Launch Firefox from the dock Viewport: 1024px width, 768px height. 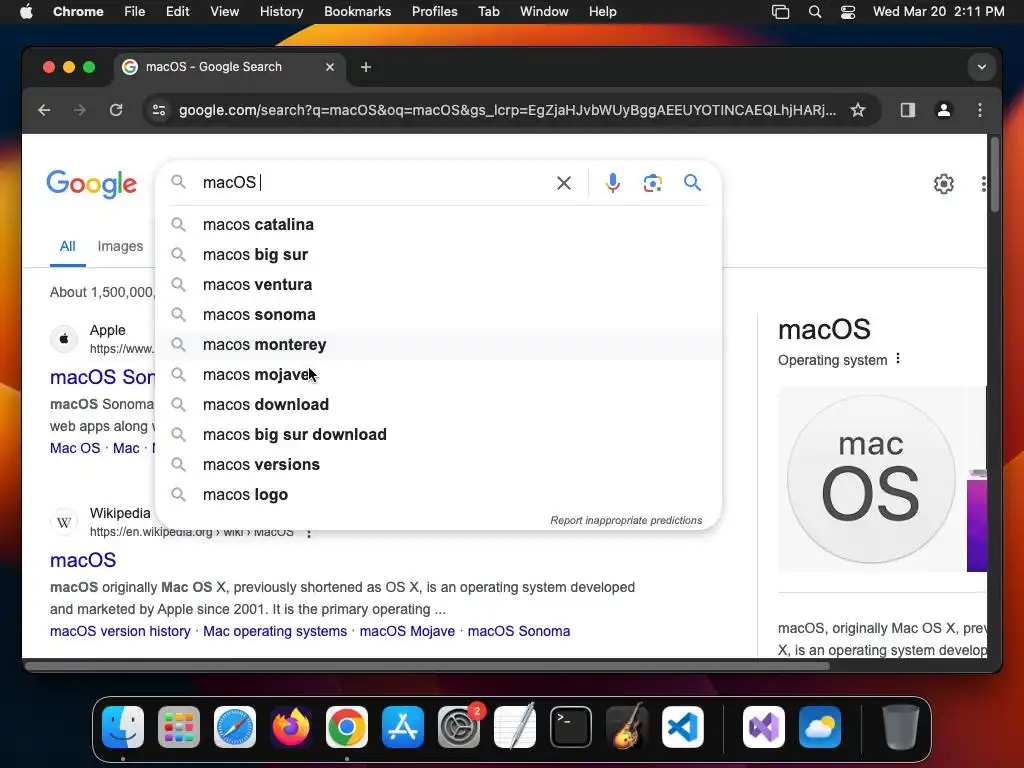pyautogui.click(x=291, y=727)
